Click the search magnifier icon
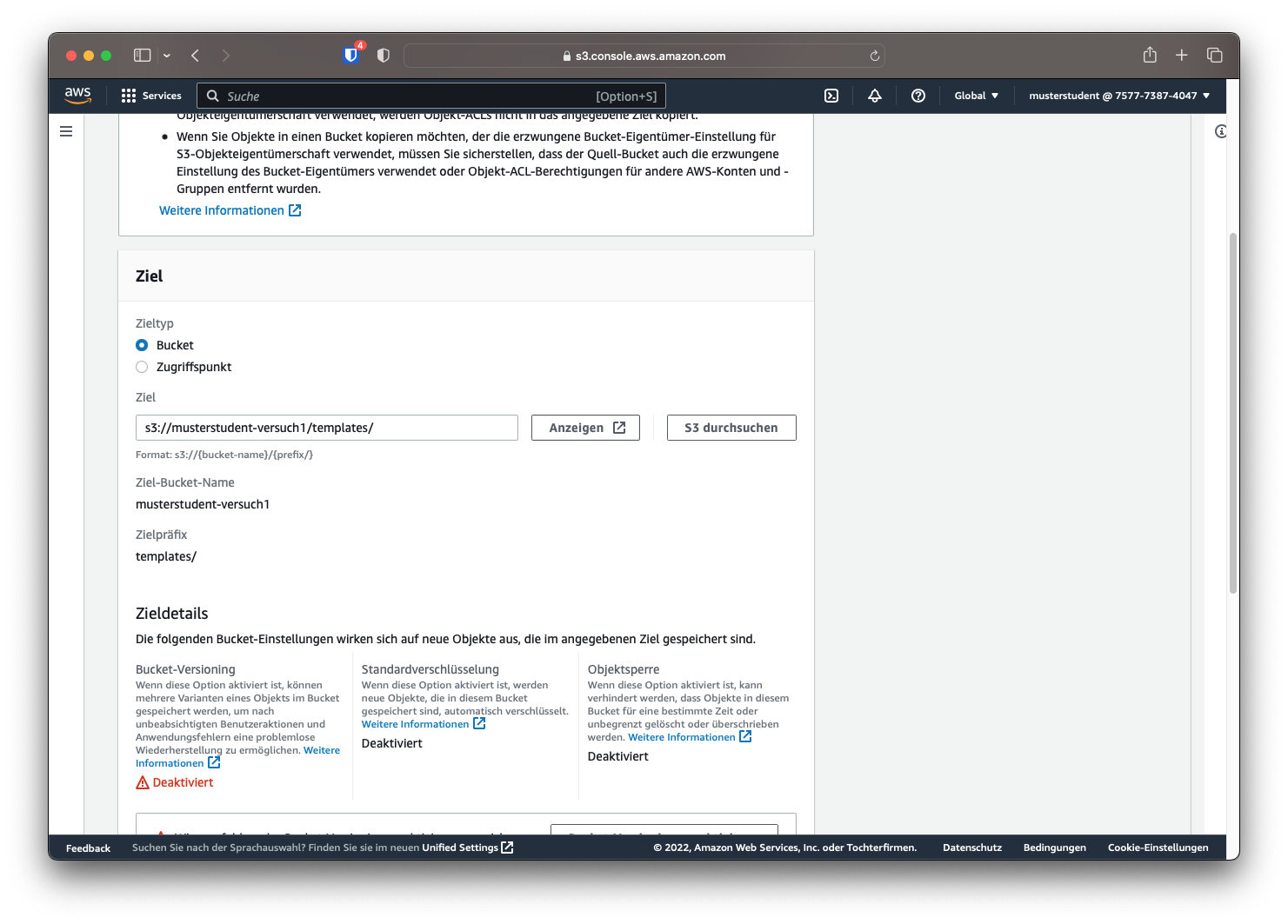This screenshot has width=1288, height=924. (x=213, y=96)
